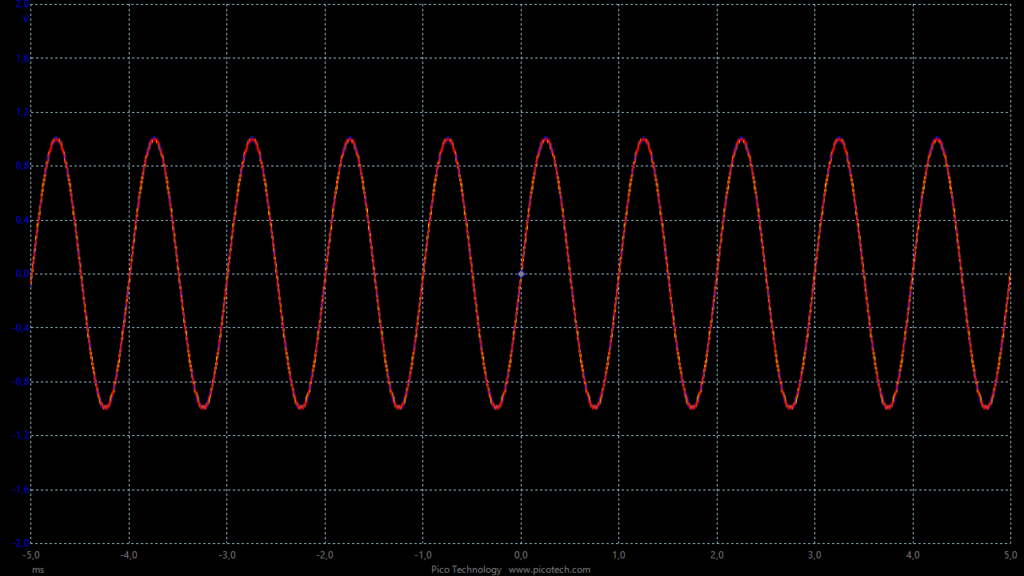This screenshot has width=1024, height=576.
Task: Click the 0.4 voltage axis label
Action: click(22, 220)
